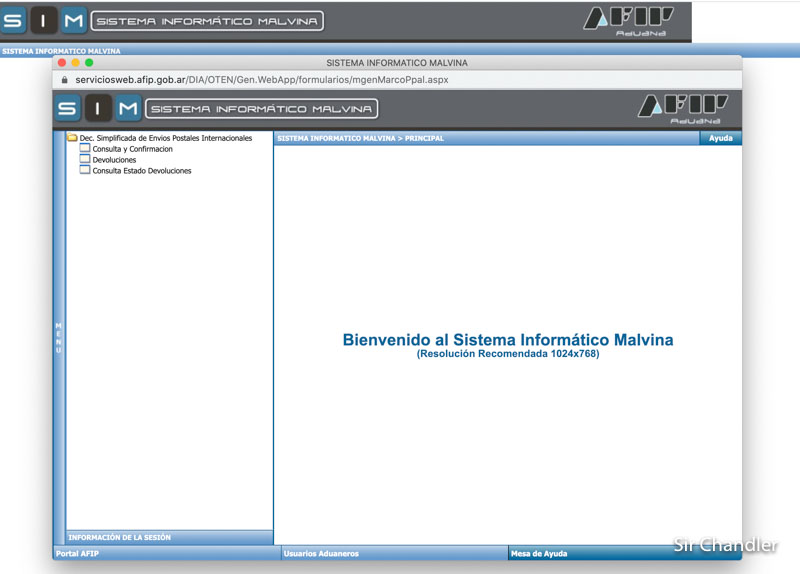Expand Información de la Sesión panel
Viewport: 800px width, 574px height.
[x=170, y=537]
